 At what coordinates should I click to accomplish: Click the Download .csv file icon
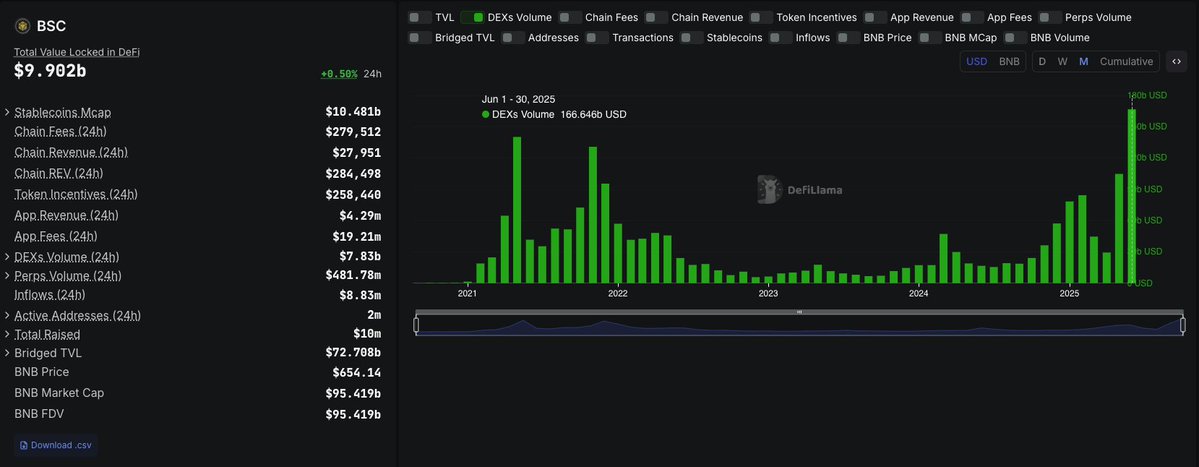[24, 445]
